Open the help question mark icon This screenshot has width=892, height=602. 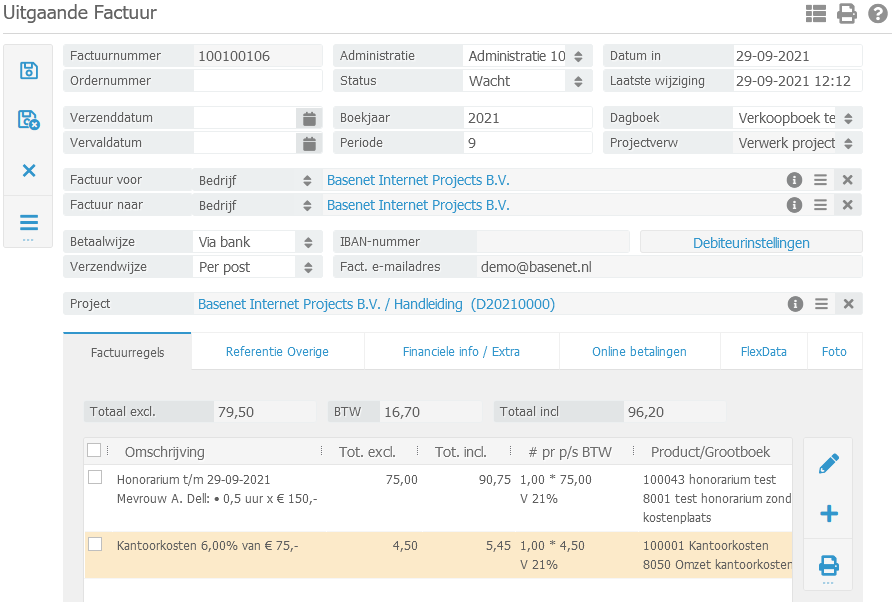click(x=877, y=13)
